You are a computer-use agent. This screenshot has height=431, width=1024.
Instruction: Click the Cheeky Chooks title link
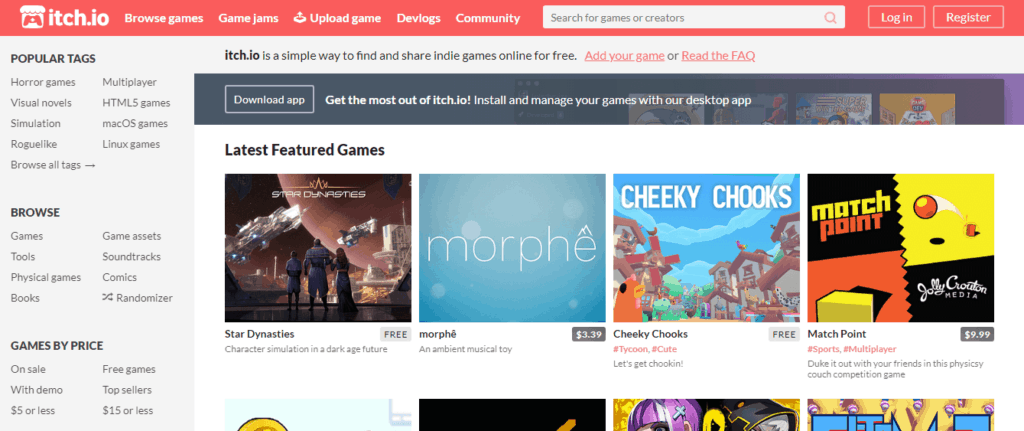click(x=650, y=334)
